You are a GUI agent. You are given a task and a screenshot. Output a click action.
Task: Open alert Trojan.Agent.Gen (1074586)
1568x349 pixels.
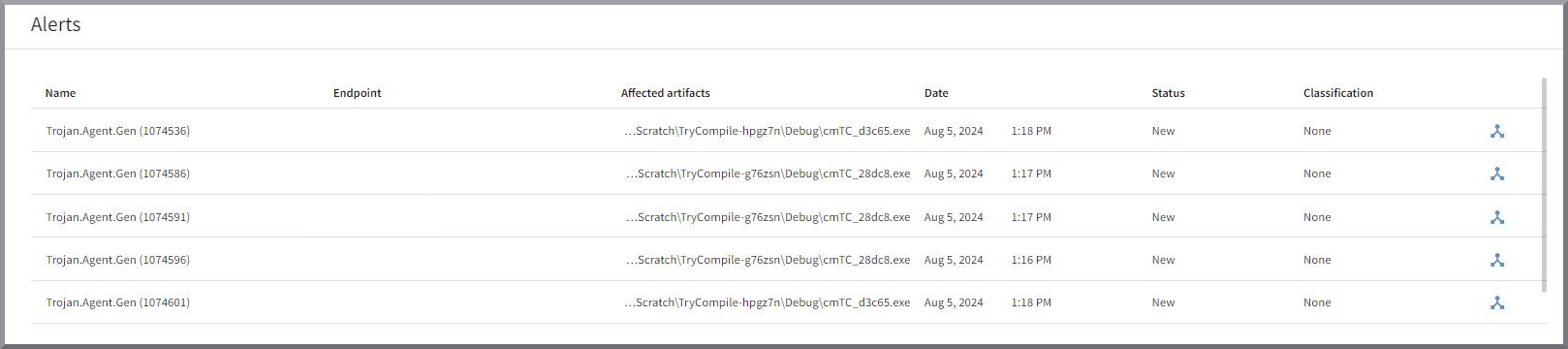[x=117, y=174]
